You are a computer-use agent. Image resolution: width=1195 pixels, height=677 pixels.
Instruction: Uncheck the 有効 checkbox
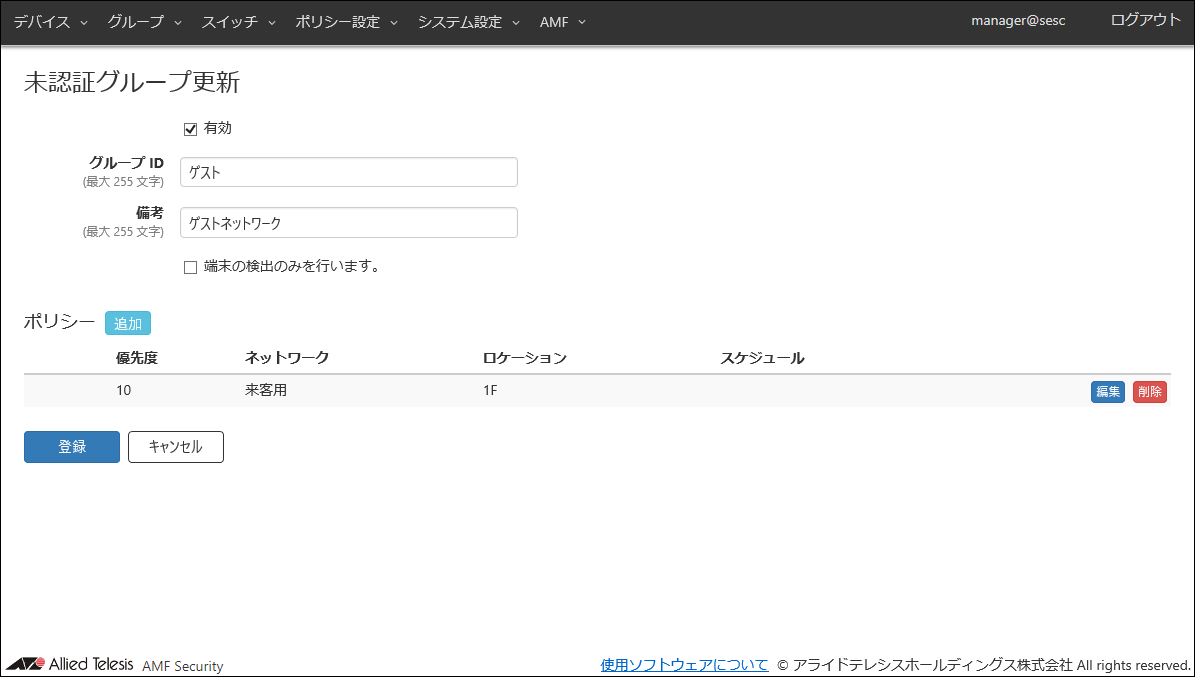191,129
